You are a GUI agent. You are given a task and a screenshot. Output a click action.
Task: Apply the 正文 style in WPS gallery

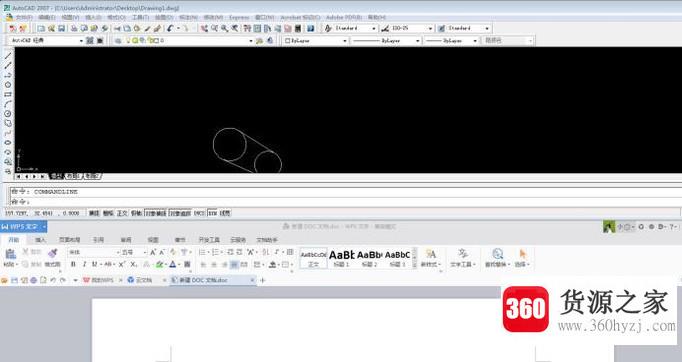pos(313,258)
